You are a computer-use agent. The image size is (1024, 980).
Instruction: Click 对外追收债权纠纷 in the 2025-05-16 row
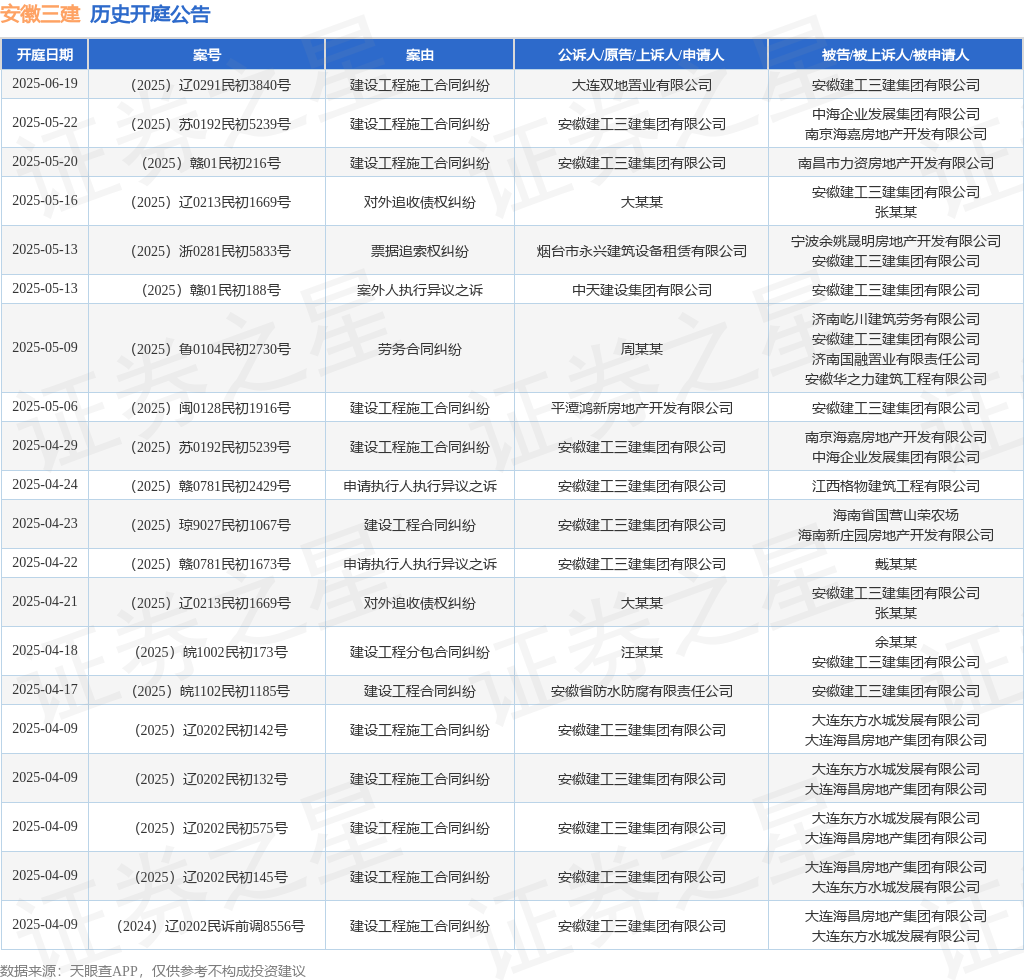click(x=419, y=202)
